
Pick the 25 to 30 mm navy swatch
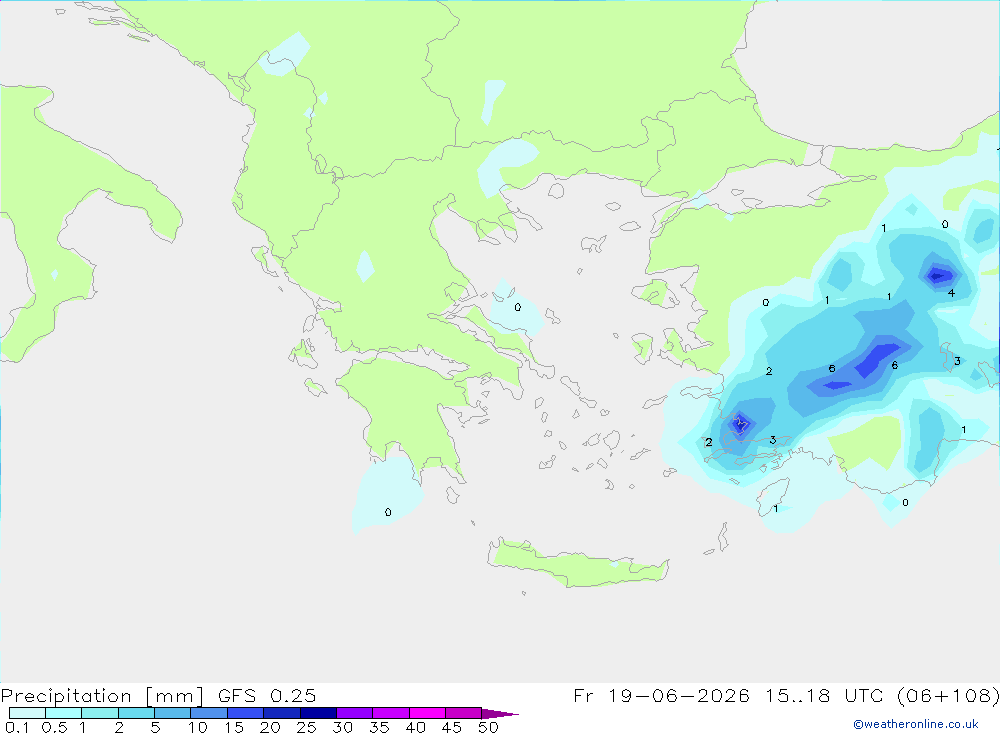[x=318, y=713]
